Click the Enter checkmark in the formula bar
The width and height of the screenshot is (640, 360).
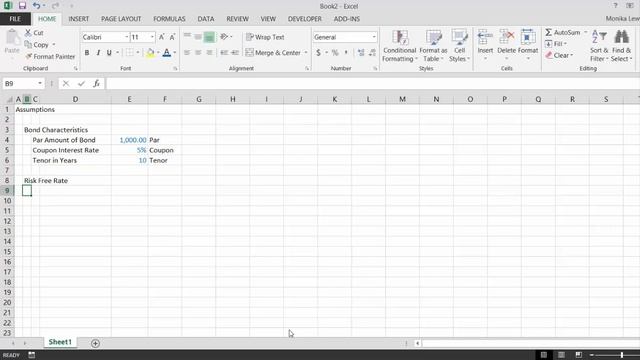tap(81, 83)
